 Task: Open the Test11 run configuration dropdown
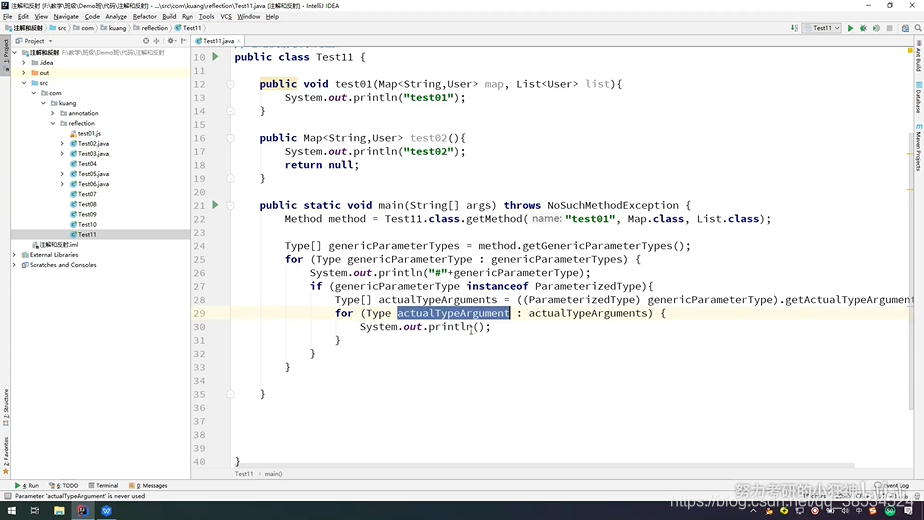pos(823,28)
